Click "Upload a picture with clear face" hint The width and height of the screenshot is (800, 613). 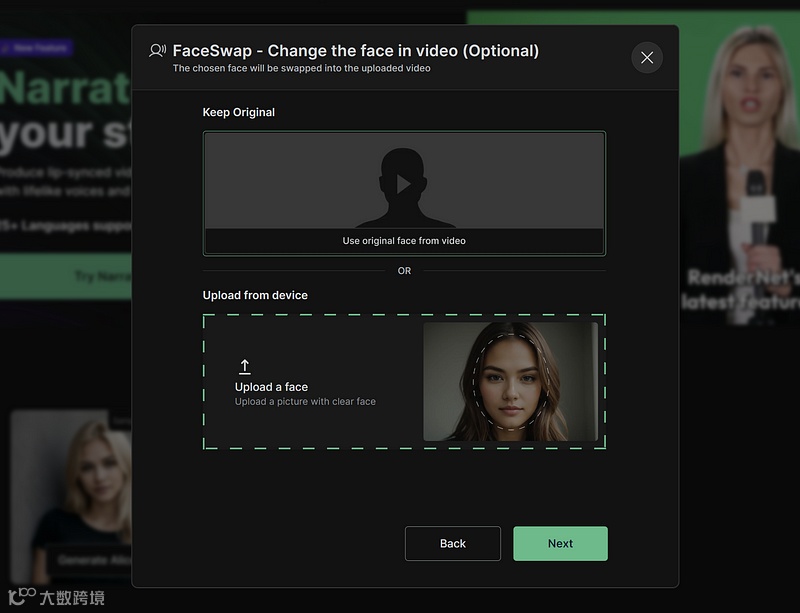305,402
